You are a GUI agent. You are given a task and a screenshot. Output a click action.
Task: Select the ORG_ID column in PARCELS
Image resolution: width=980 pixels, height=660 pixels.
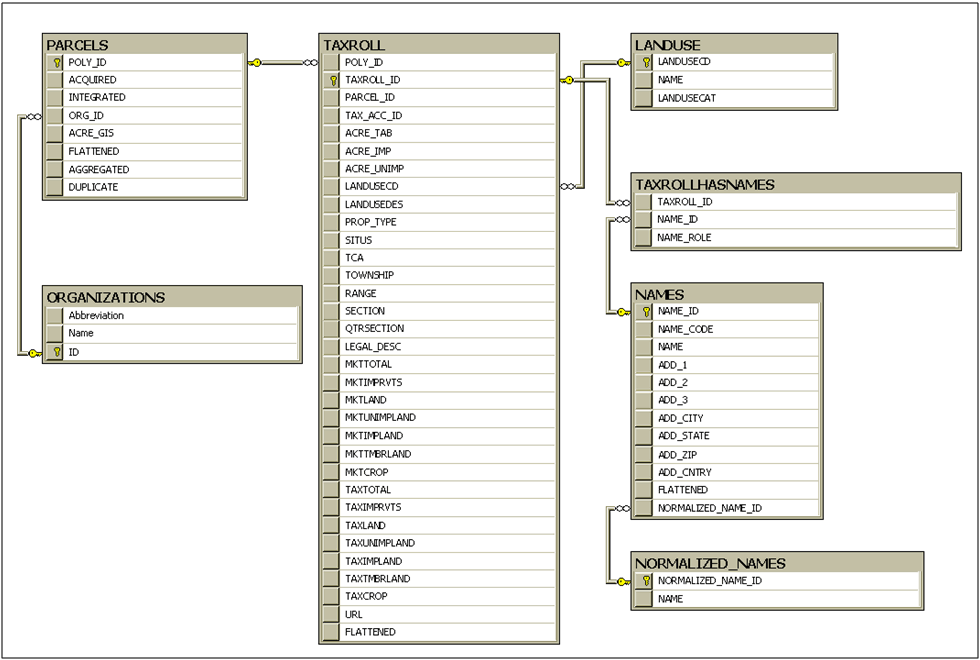coord(144,116)
